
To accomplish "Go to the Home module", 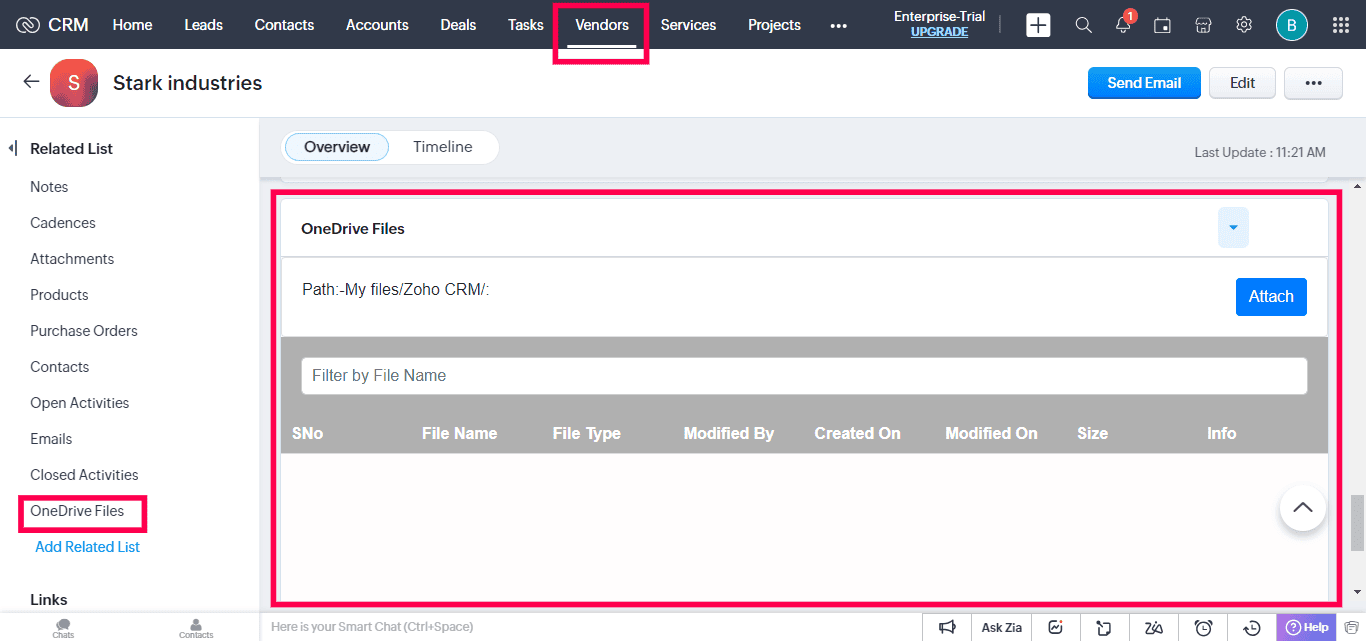I will (132, 25).
